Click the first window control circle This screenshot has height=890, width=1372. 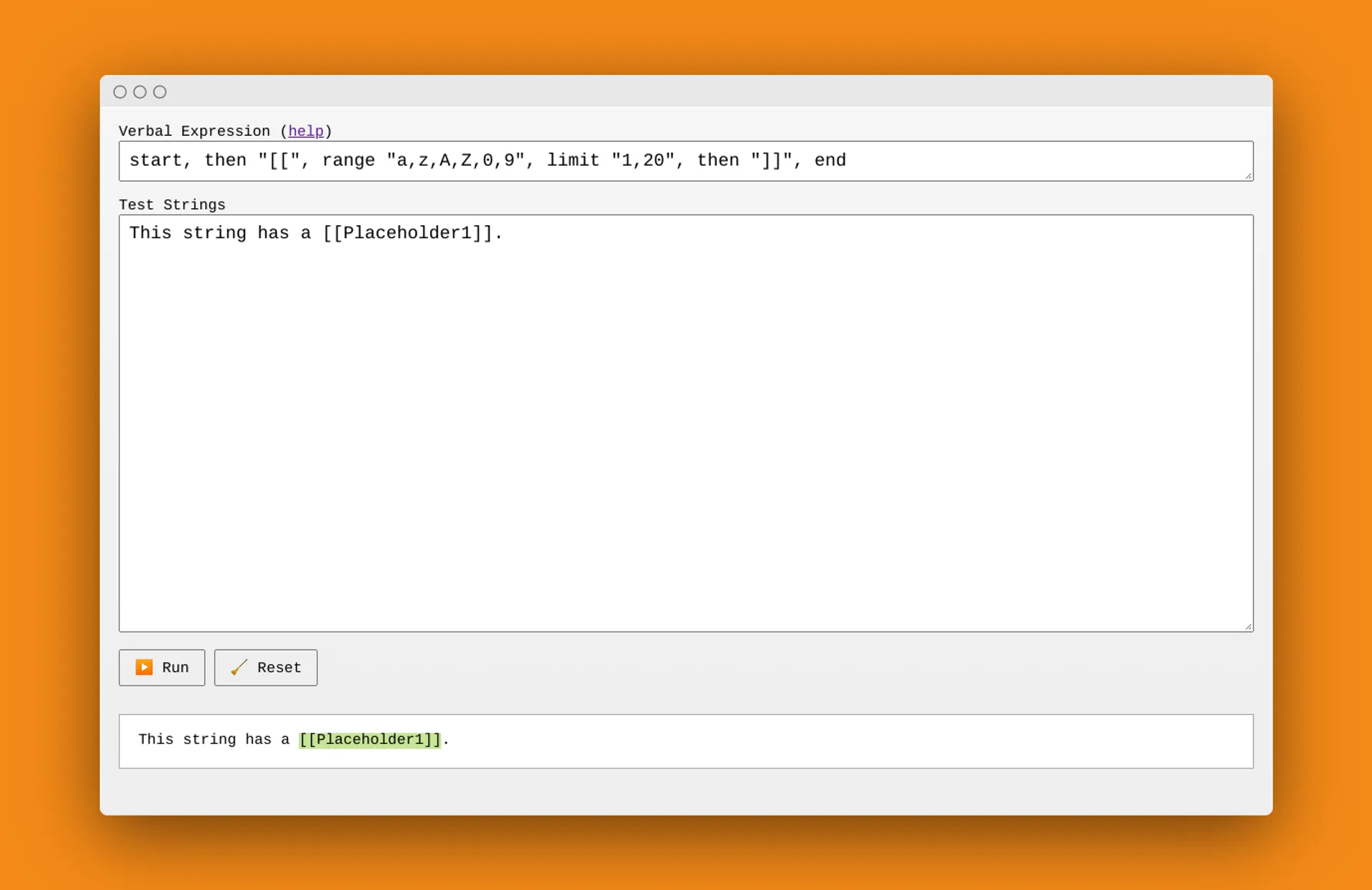(120, 92)
